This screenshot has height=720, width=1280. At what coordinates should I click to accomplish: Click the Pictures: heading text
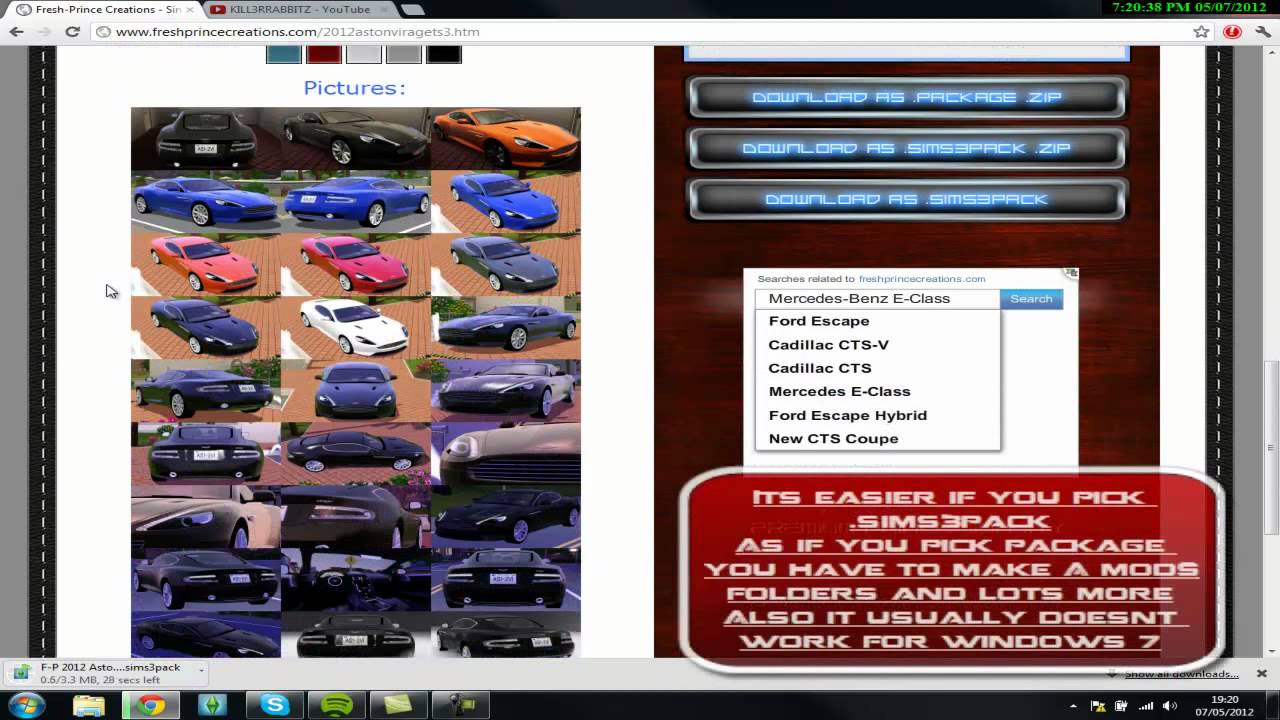355,88
